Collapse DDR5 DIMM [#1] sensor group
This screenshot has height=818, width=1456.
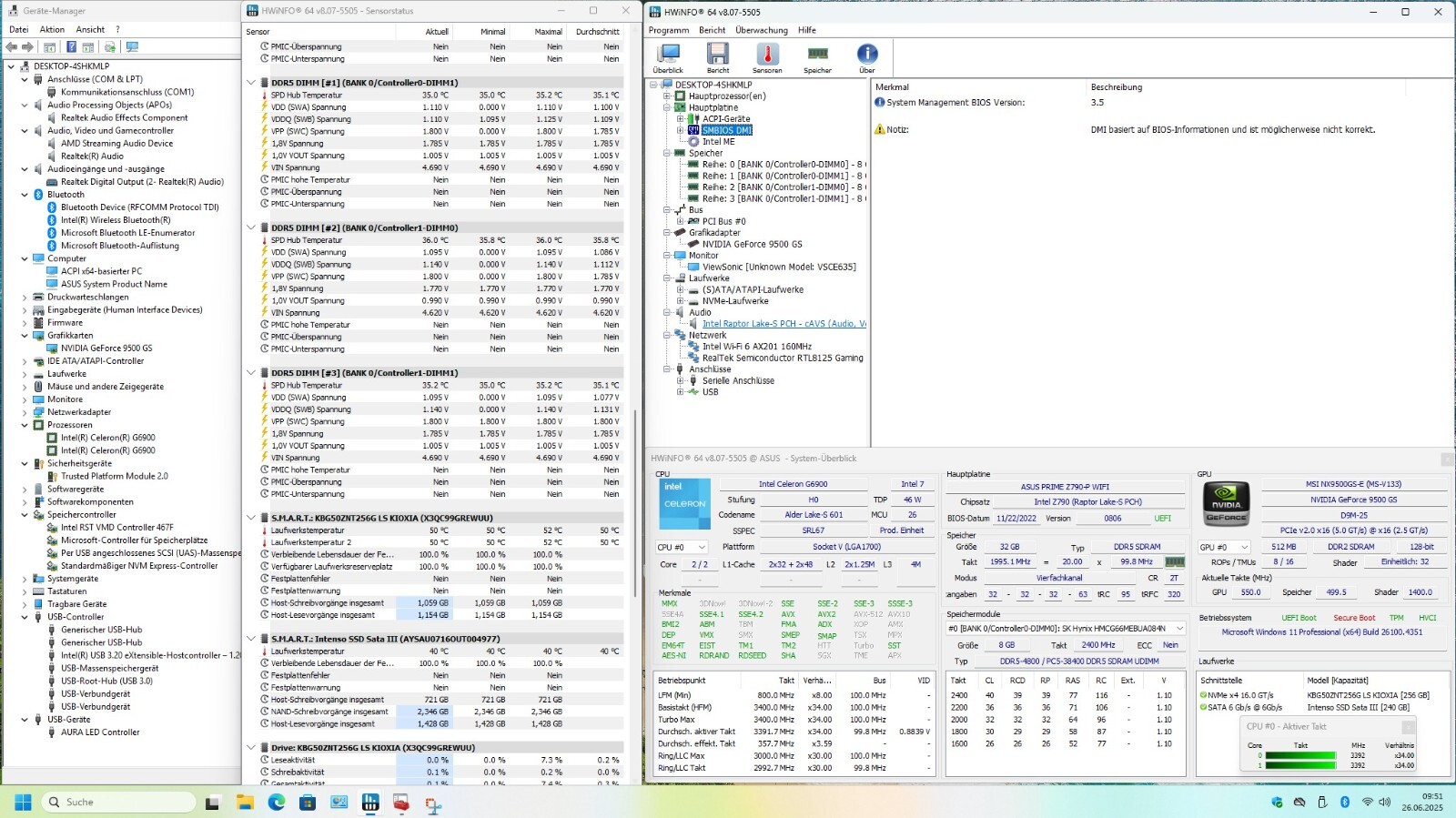[251, 83]
